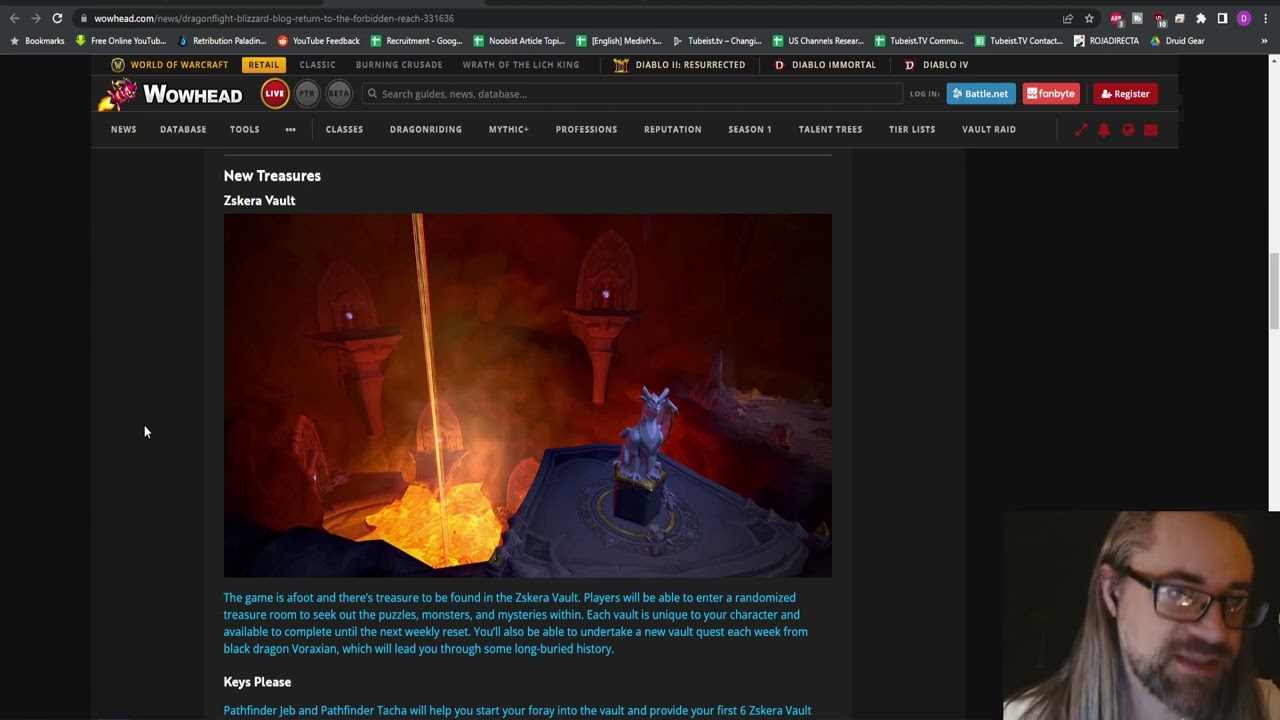Open the NEWS menu
The image size is (1280, 720).
123,129
